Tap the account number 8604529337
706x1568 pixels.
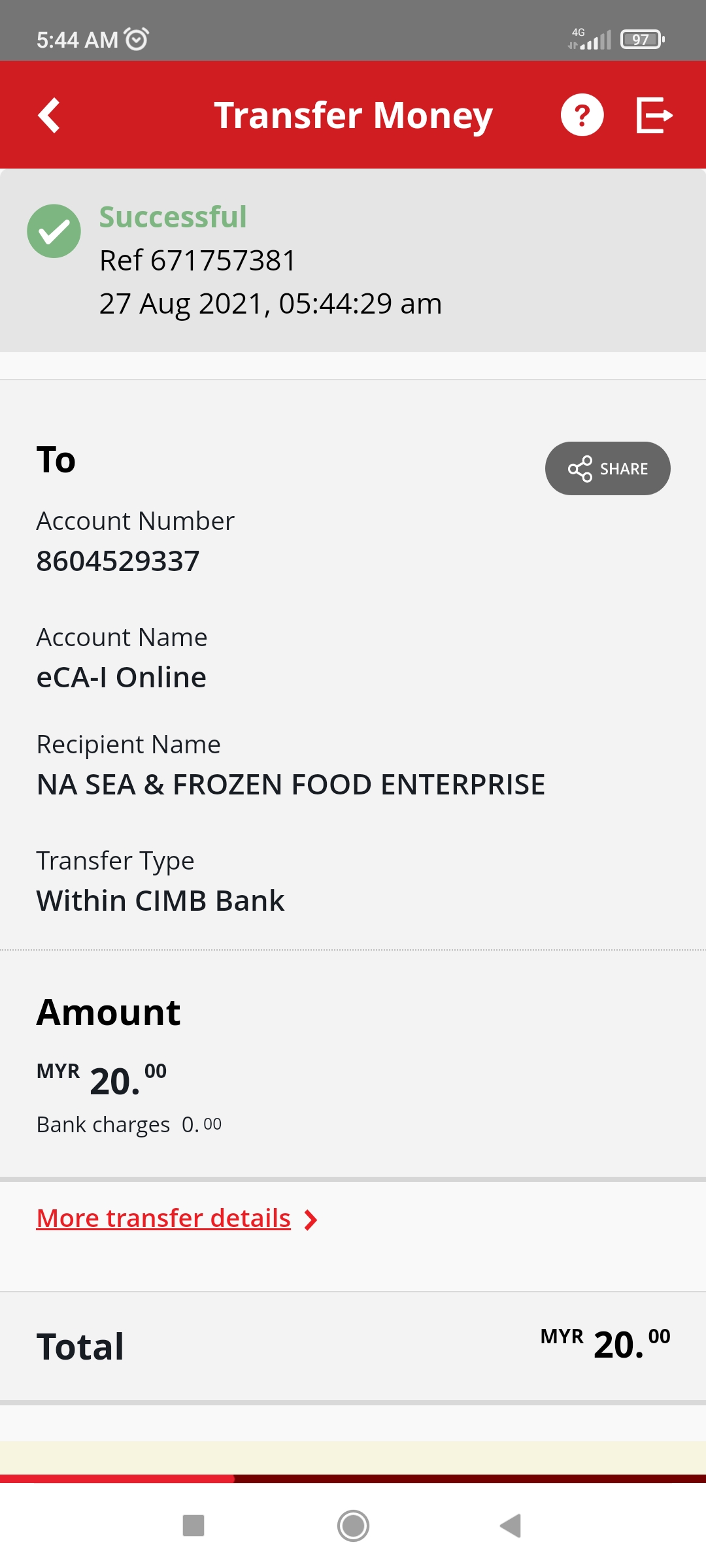point(118,561)
